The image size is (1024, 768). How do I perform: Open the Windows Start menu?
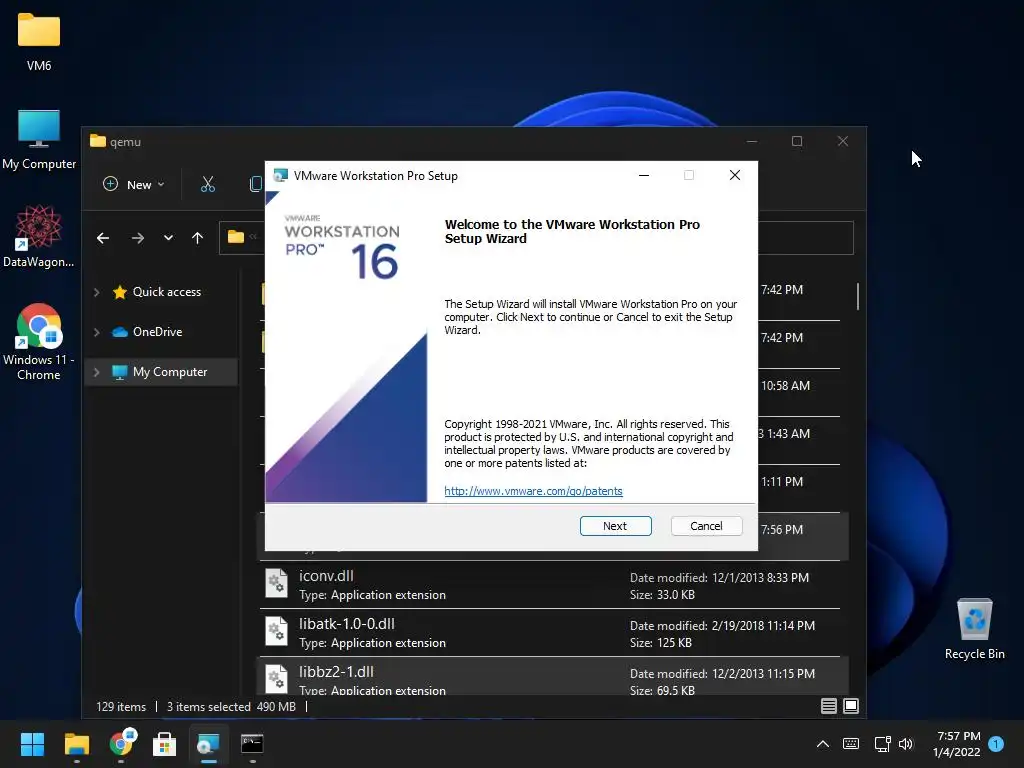[x=32, y=744]
